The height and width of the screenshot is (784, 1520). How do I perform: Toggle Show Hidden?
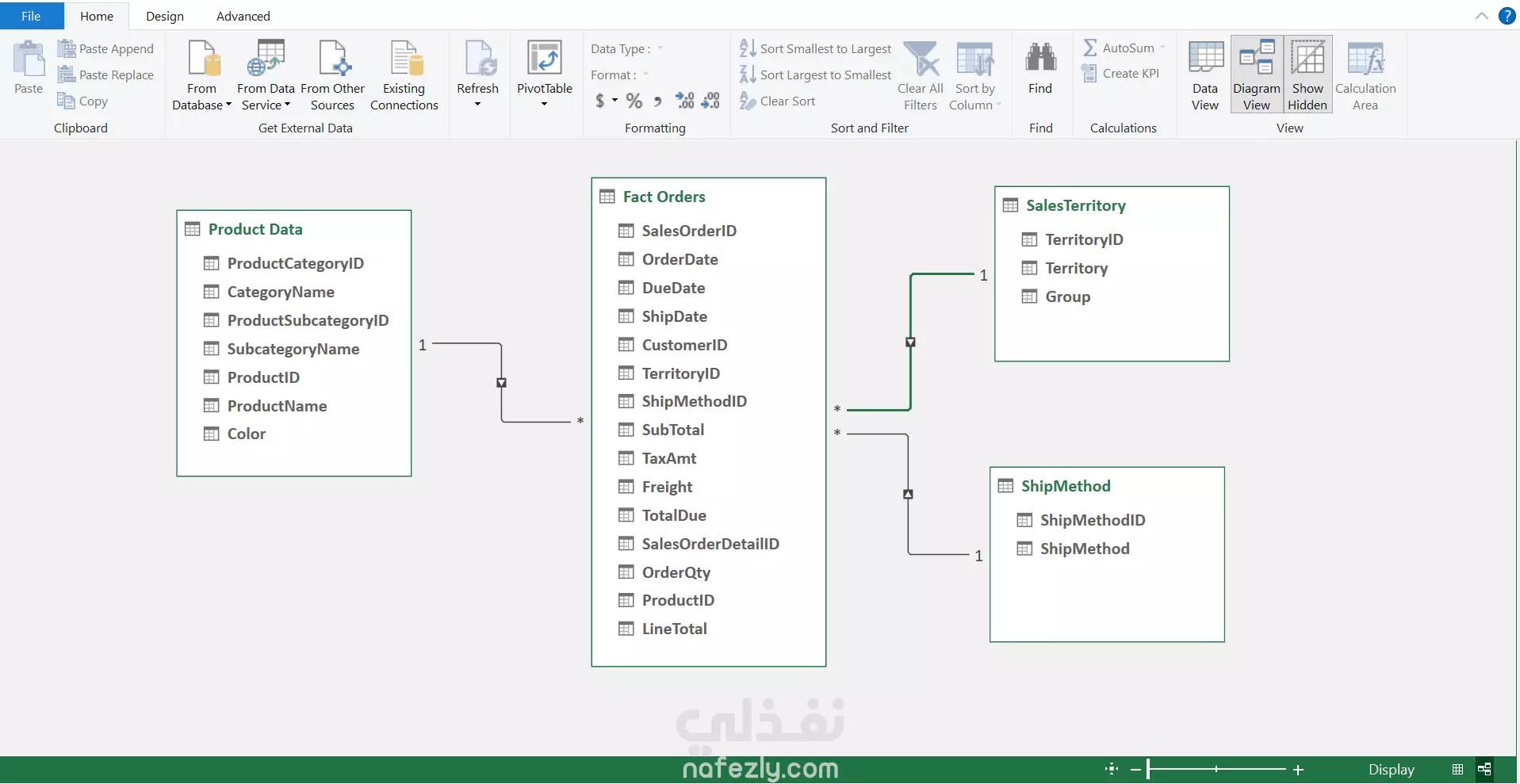point(1308,75)
